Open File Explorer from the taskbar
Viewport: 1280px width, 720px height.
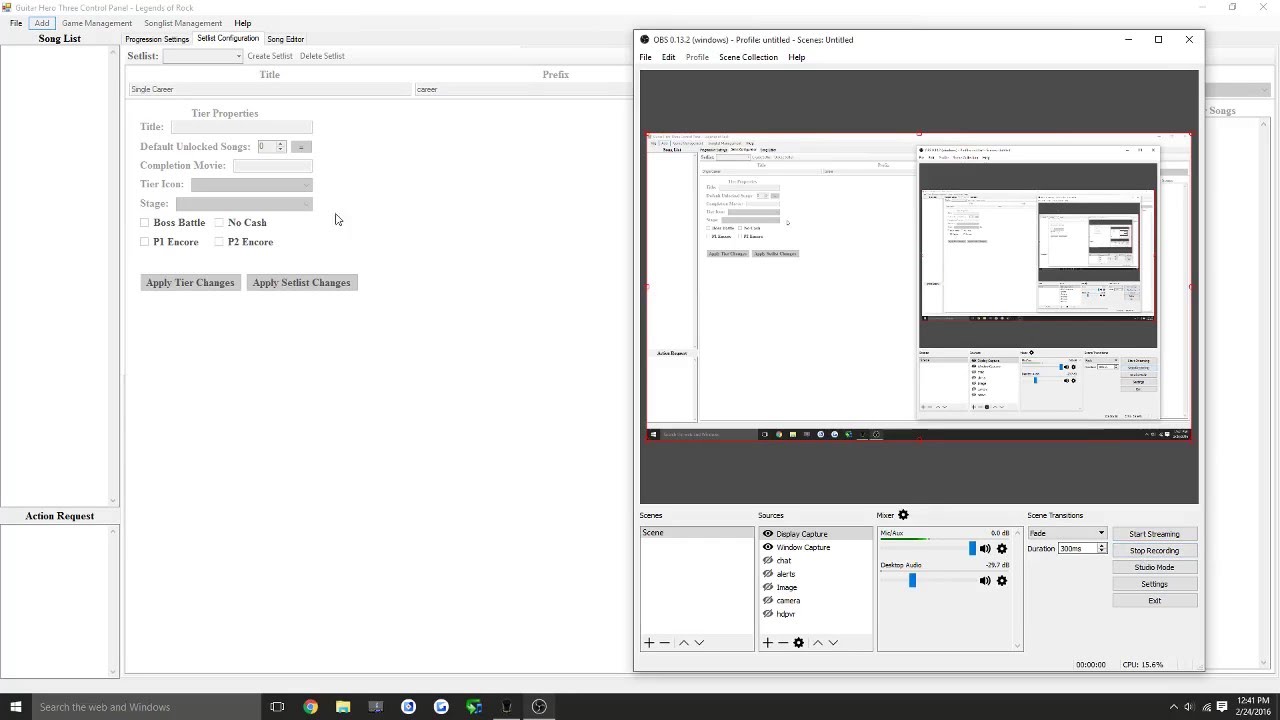tap(343, 707)
